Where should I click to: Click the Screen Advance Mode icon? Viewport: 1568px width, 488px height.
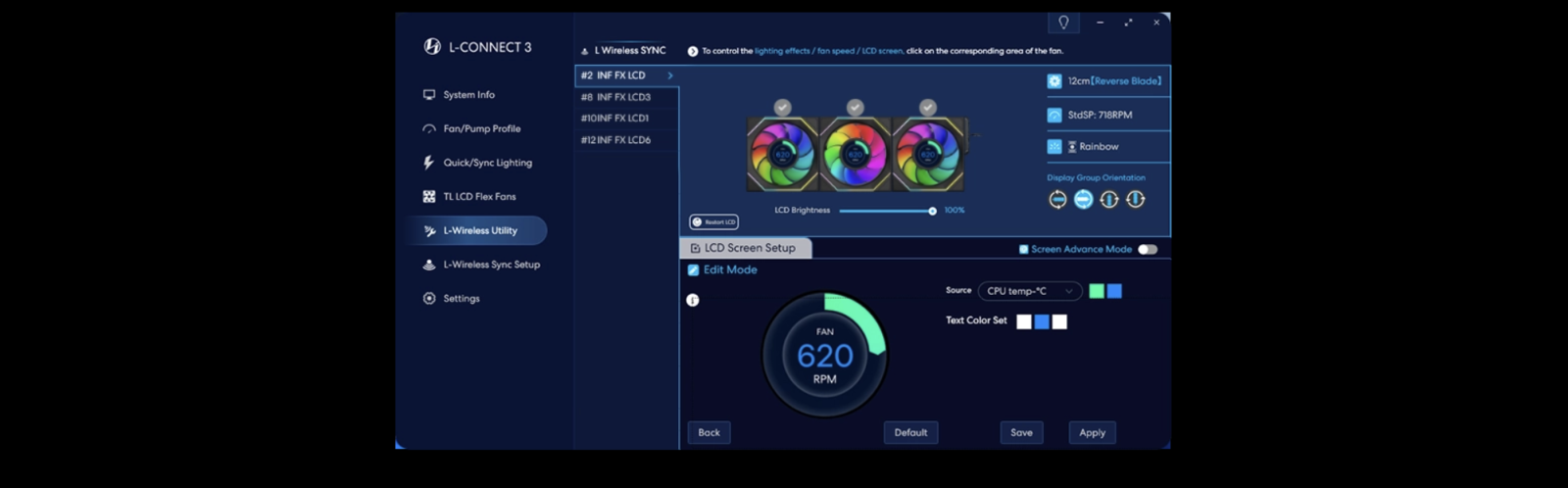click(x=1024, y=250)
